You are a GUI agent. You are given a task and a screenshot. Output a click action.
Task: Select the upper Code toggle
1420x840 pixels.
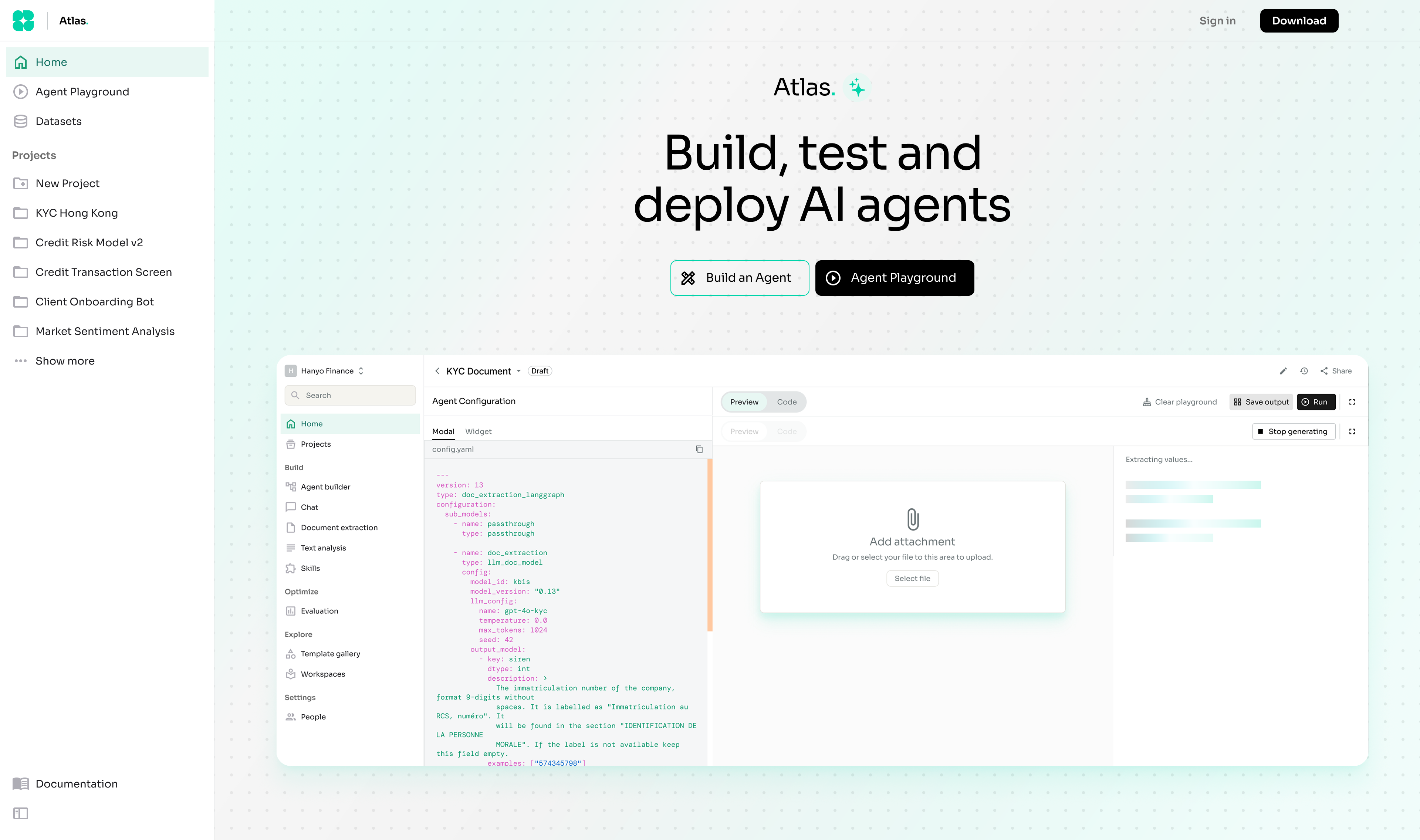click(787, 402)
